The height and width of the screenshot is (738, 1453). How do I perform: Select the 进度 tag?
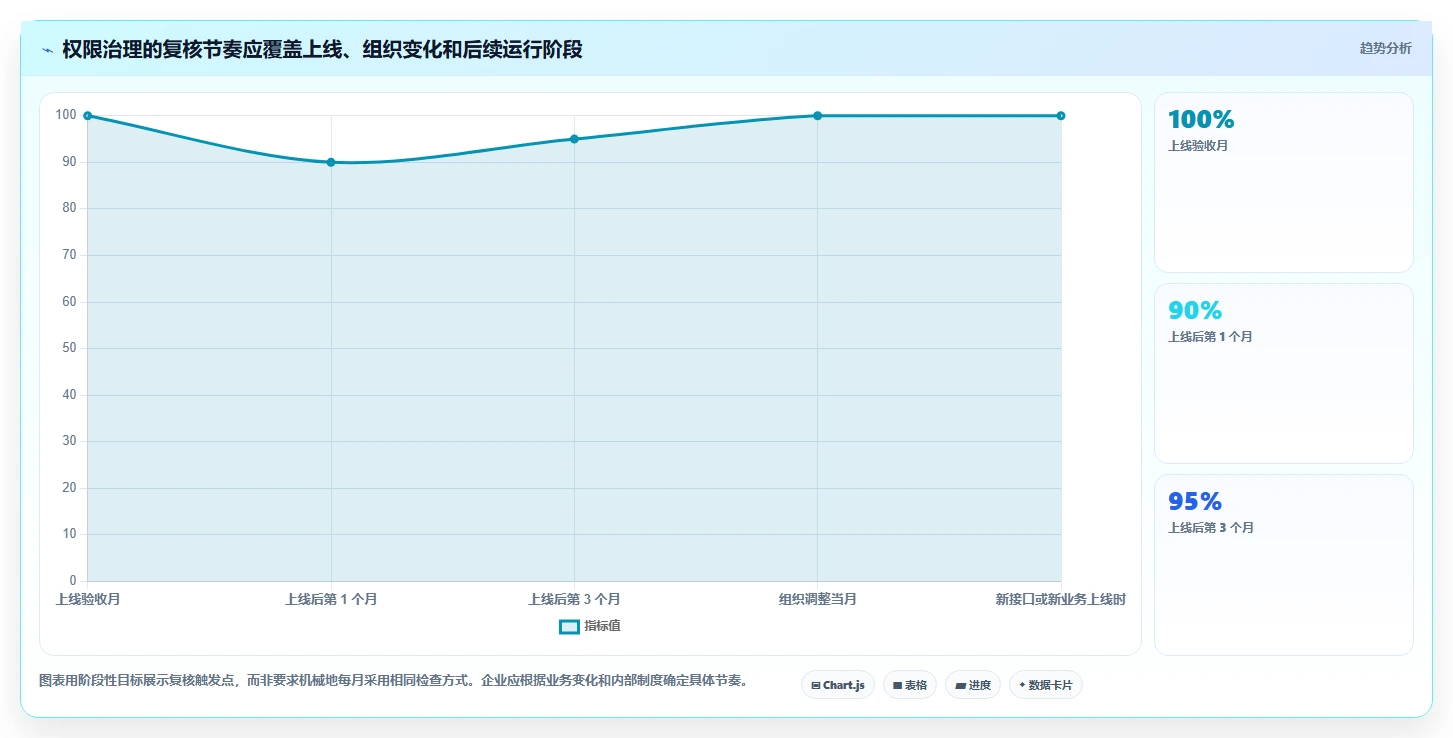point(973,685)
